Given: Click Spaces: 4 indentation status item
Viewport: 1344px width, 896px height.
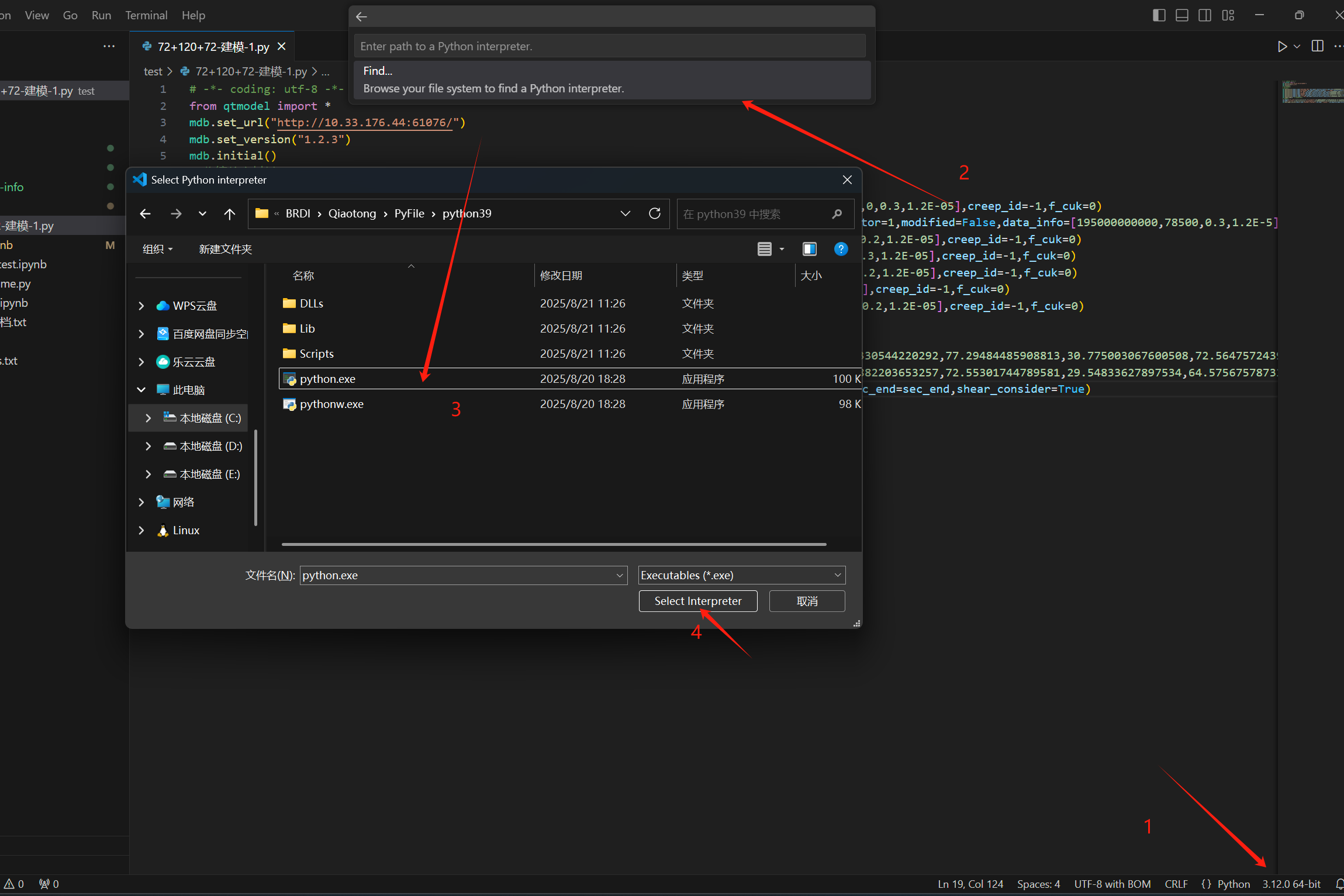Looking at the screenshot, I should pos(1038,884).
